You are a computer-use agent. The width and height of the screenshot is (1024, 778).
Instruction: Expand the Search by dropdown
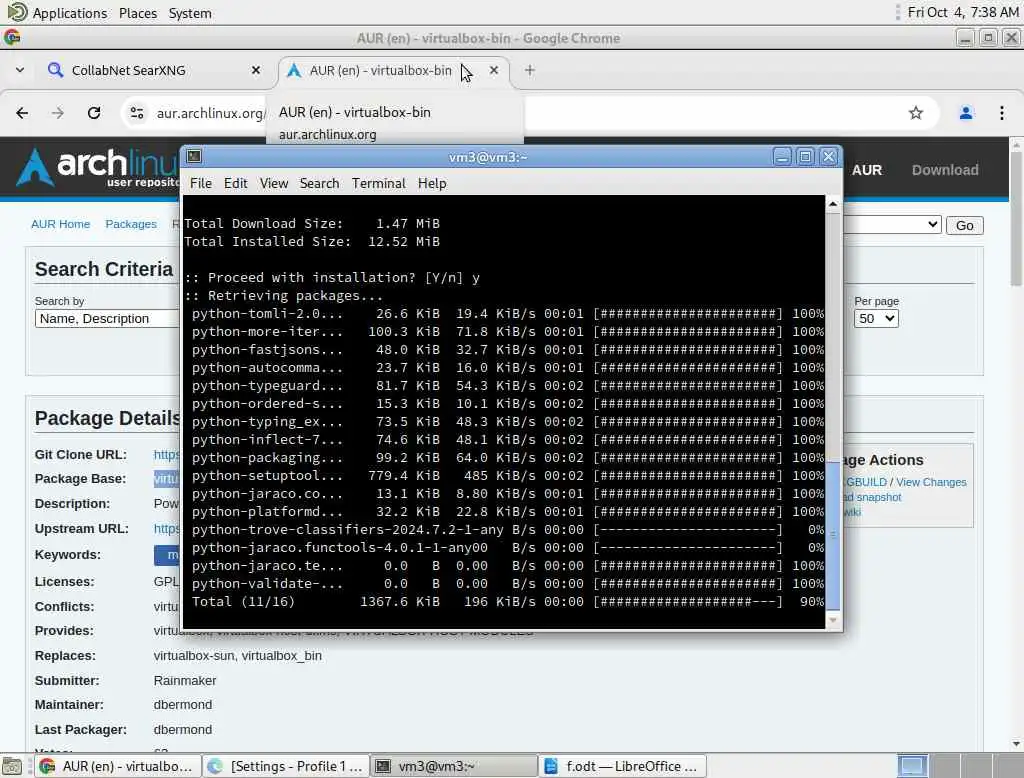[108, 319]
